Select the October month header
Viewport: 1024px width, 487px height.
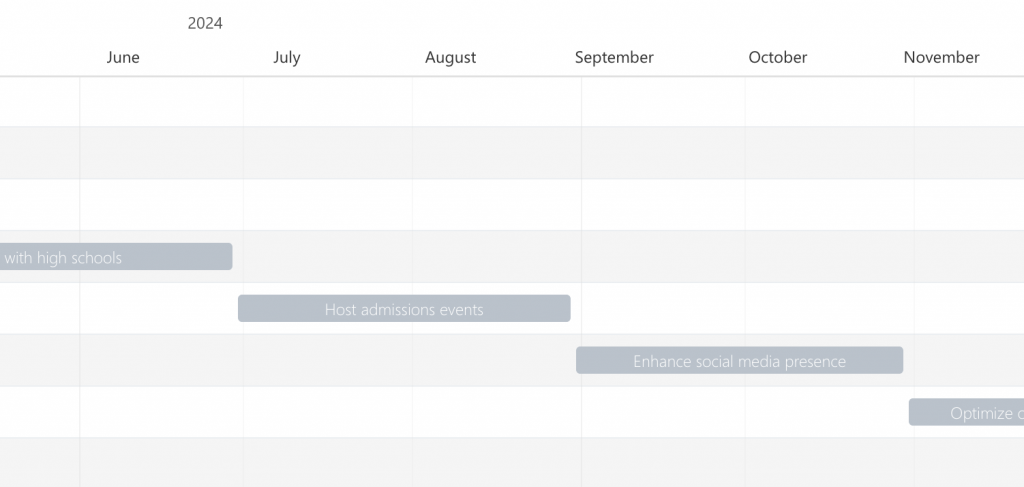pos(778,57)
